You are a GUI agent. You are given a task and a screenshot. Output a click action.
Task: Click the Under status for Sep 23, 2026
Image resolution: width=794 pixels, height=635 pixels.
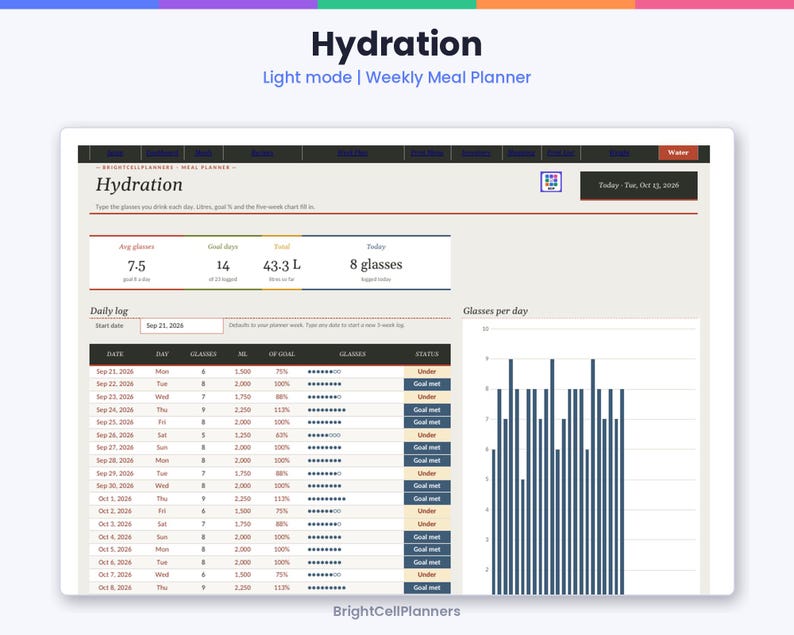[427, 397]
